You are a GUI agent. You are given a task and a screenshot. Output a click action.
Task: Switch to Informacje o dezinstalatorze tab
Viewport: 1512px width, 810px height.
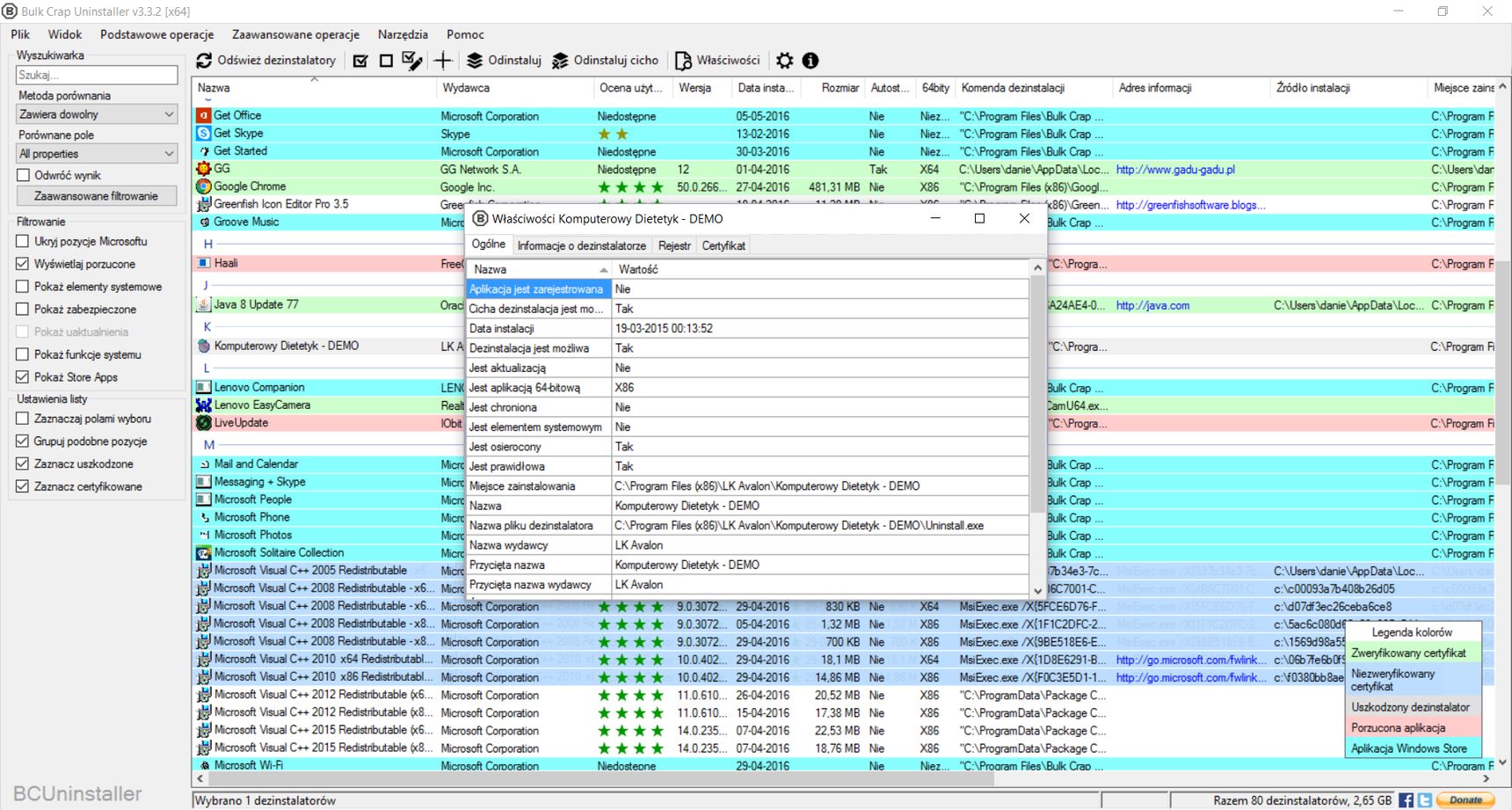tap(582, 246)
